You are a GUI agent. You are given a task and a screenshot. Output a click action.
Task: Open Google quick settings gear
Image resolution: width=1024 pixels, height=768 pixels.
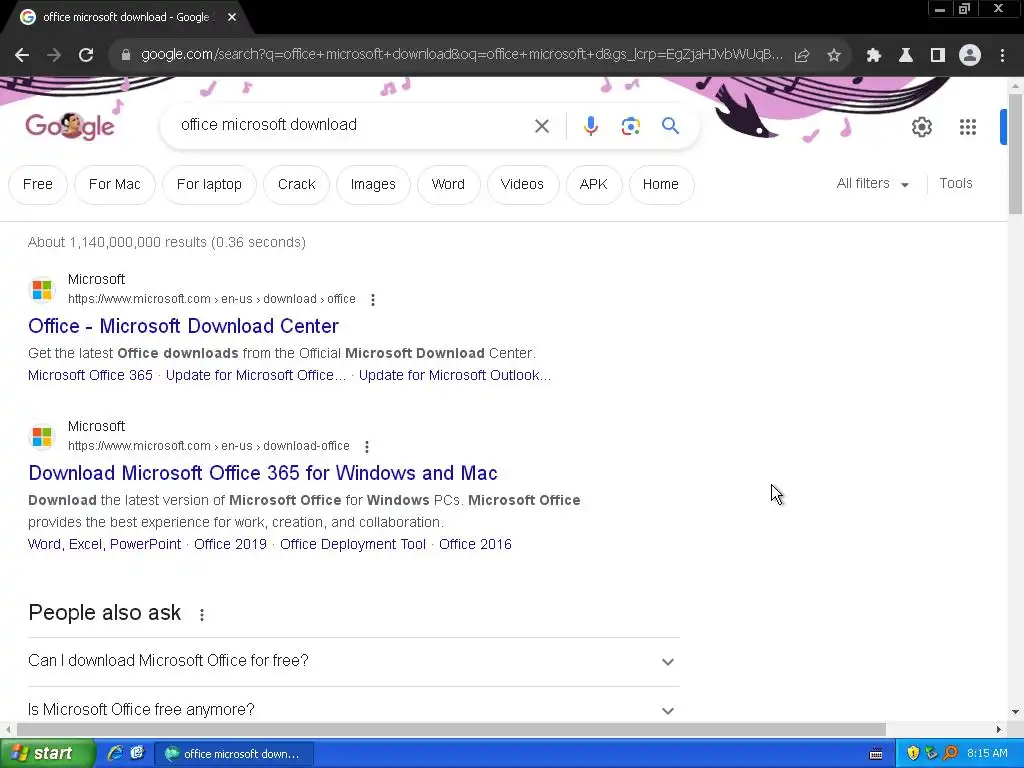pos(921,127)
